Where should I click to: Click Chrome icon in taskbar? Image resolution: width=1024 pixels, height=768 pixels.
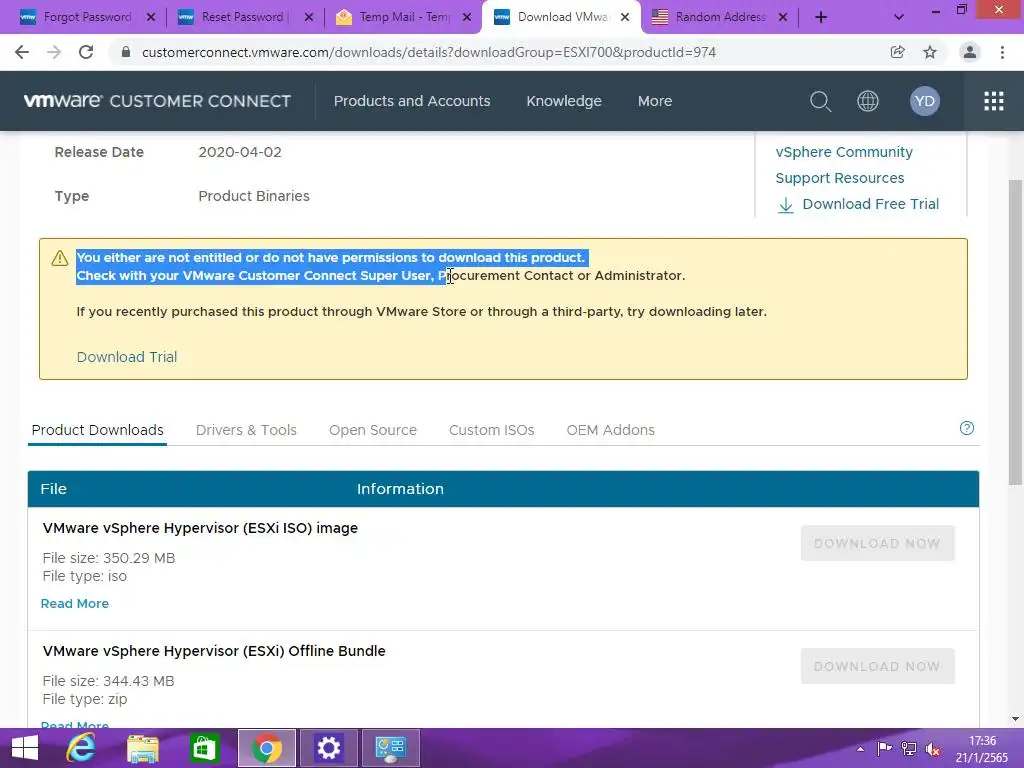point(266,748)
